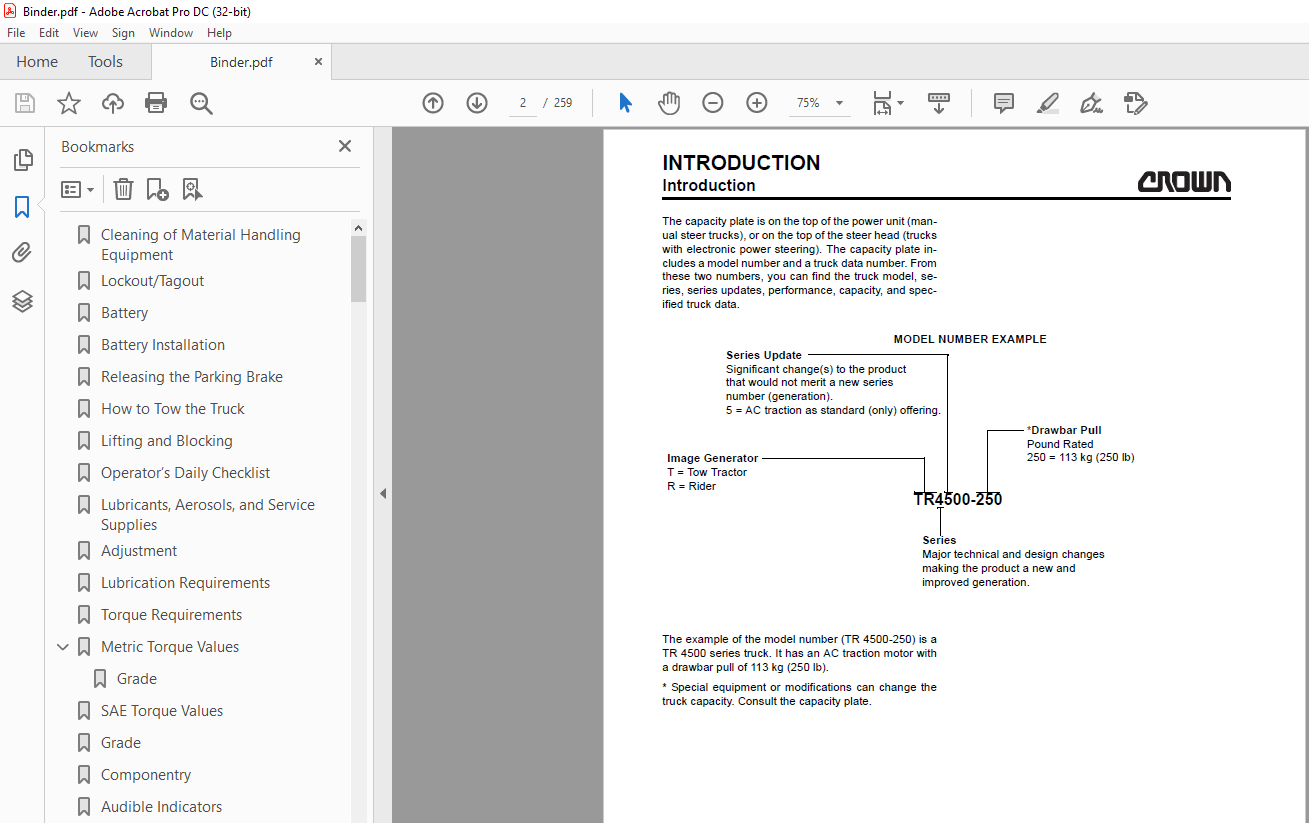This screenshot has width=1309, height=823.
Task: Open the Sign menu
Action: point(123,33)
